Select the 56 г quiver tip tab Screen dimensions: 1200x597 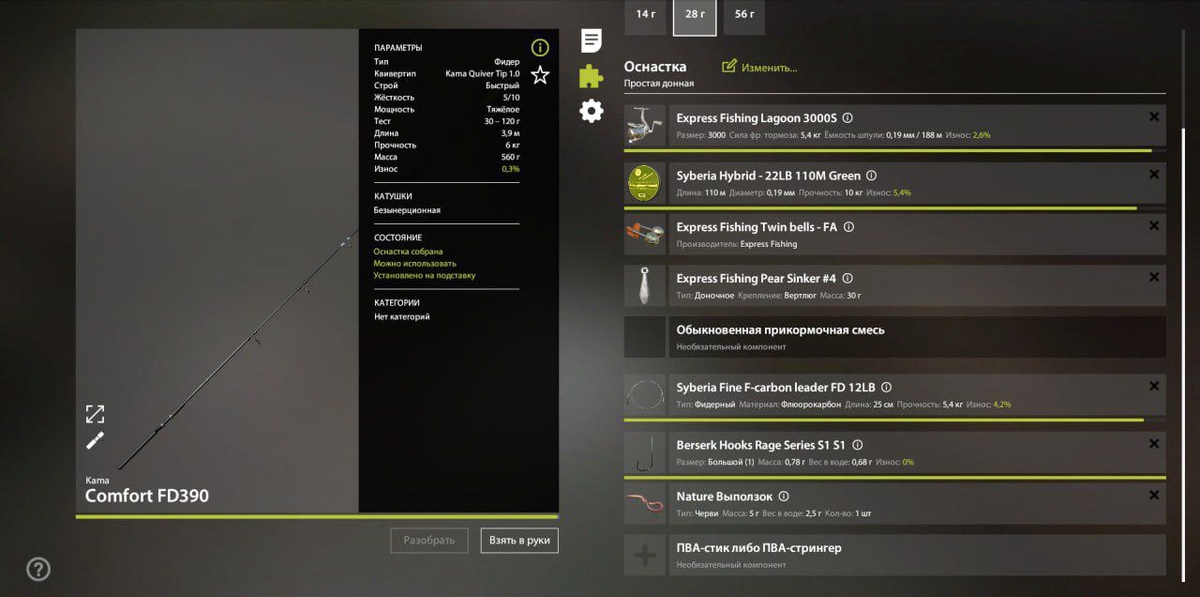point(744,15)
